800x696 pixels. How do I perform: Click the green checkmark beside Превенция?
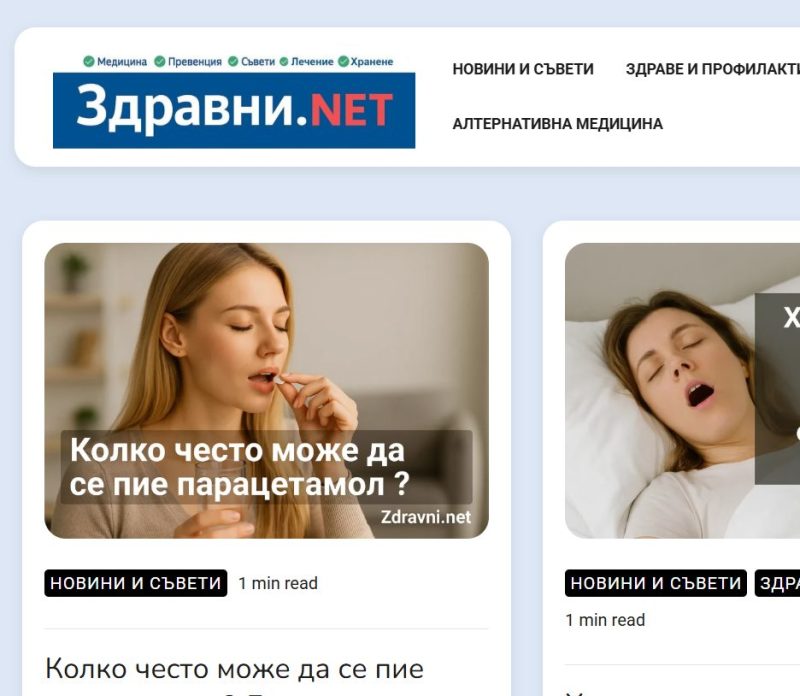pyautogui.click(x=160, y=62)
